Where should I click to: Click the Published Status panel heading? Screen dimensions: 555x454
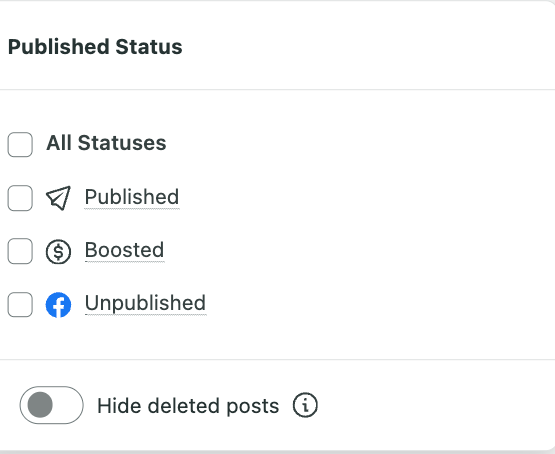tap(95, 47)
